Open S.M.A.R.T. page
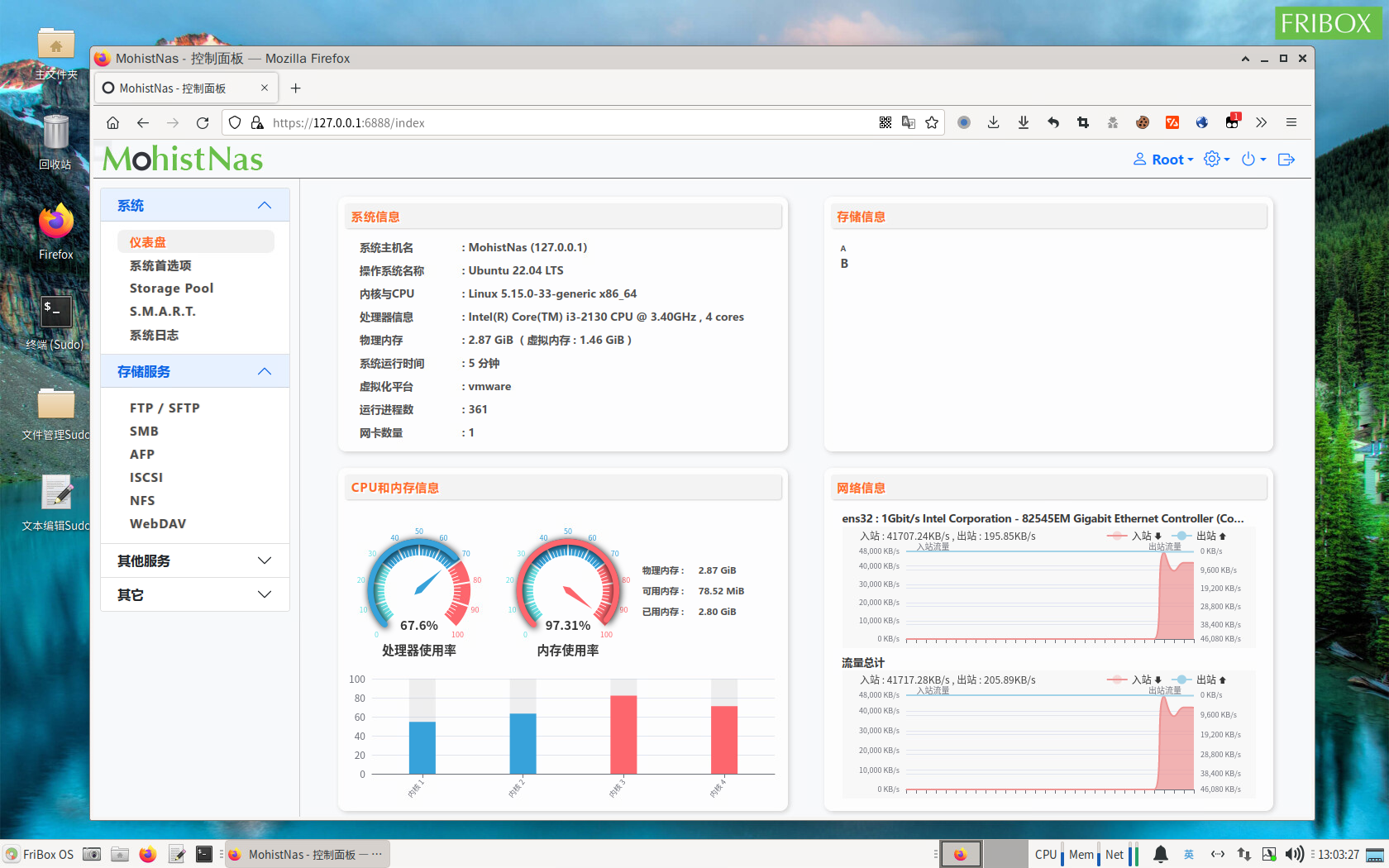 click(163, 312)
